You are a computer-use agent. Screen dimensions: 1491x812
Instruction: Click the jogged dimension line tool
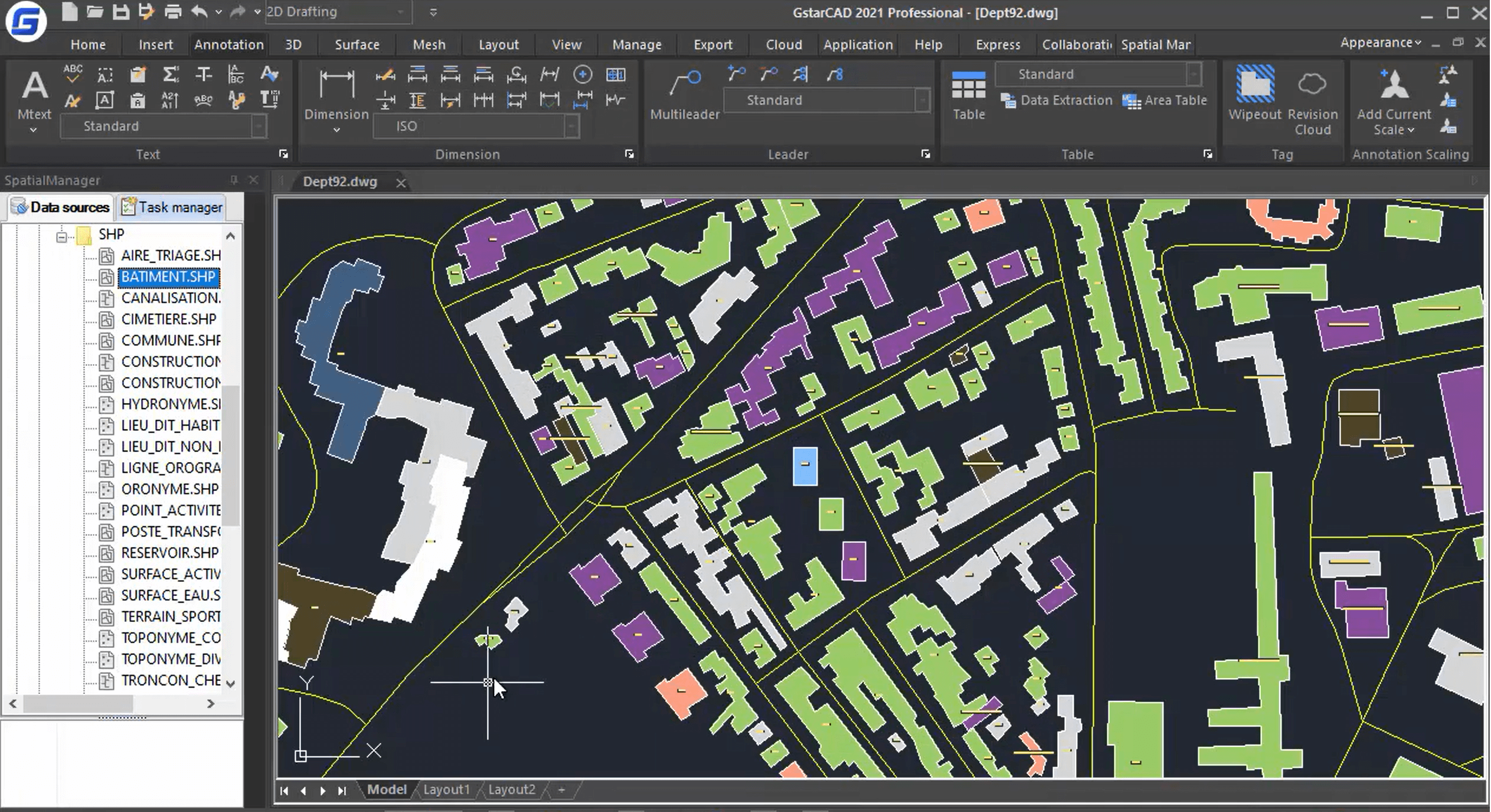click(x=615, y=100)
